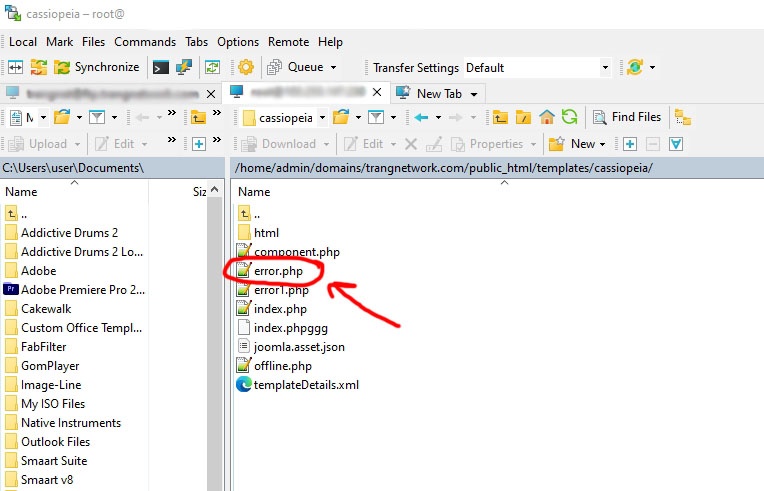Click the remote path bar /home/admin/domains

(496, 168)
